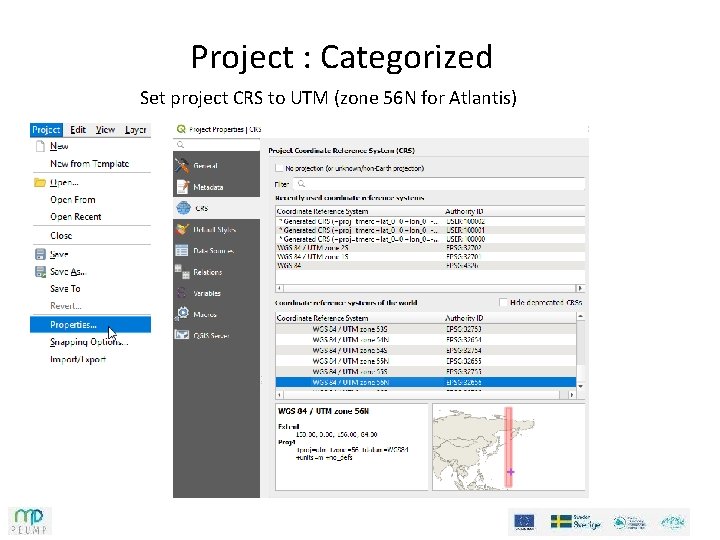Select Relations tab icon

[182, 272]
